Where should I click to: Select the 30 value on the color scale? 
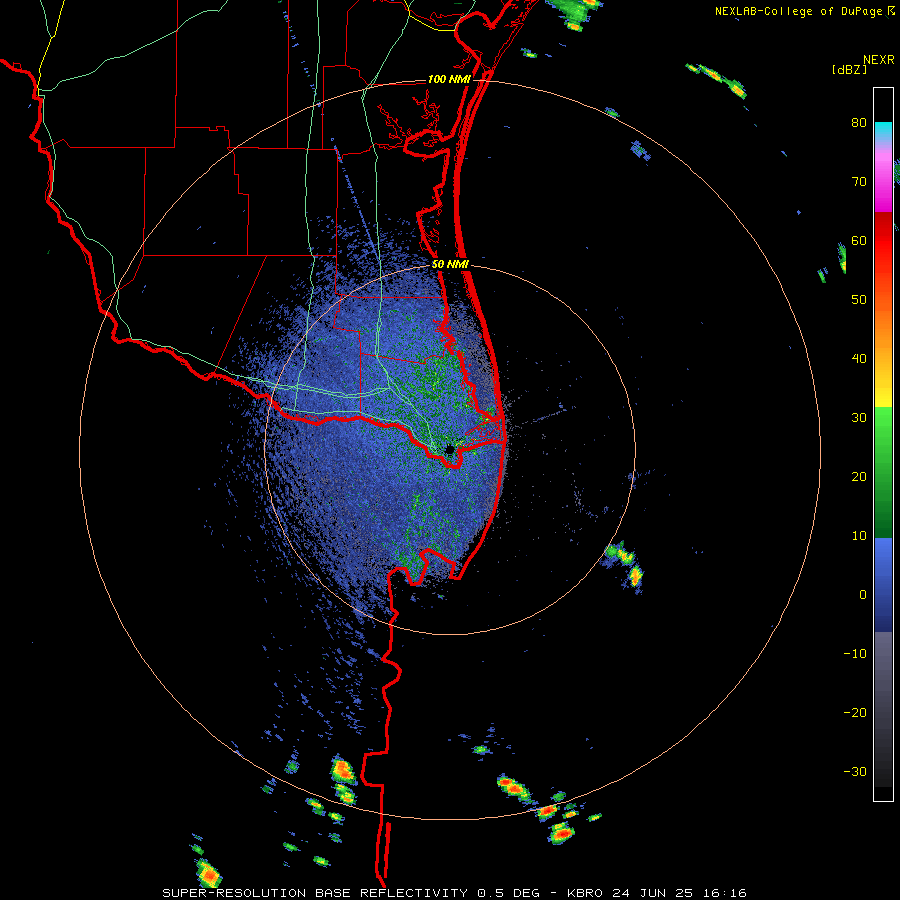(x=859, y=418)
